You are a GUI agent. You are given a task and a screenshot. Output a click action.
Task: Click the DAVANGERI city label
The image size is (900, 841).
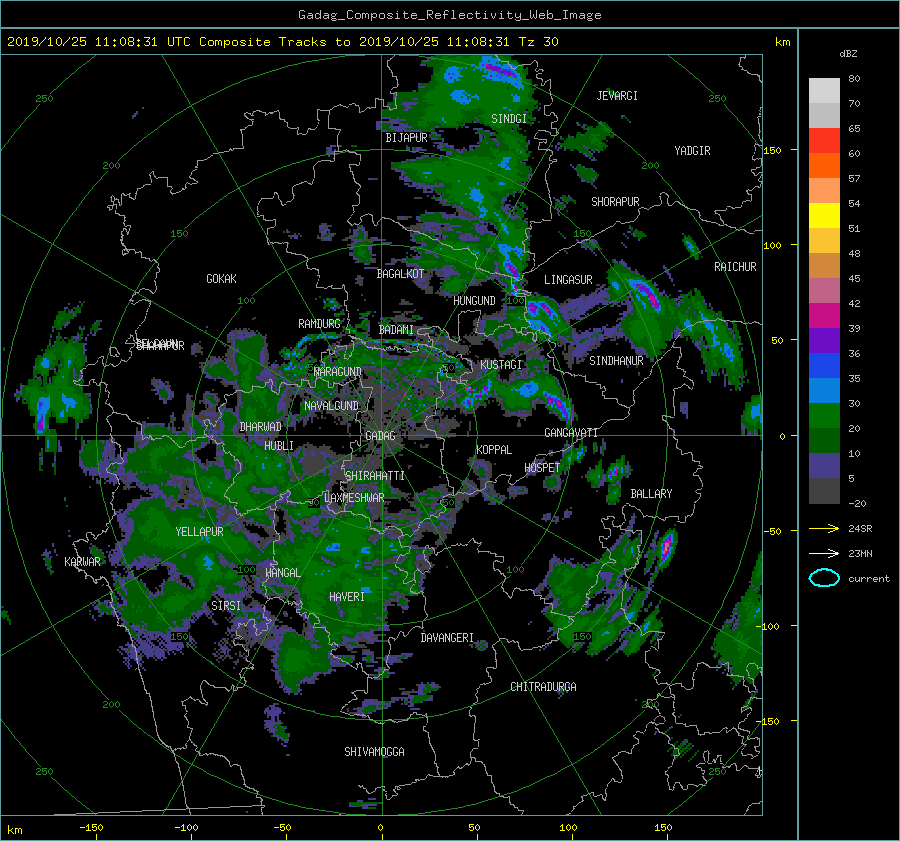[447, 638]
